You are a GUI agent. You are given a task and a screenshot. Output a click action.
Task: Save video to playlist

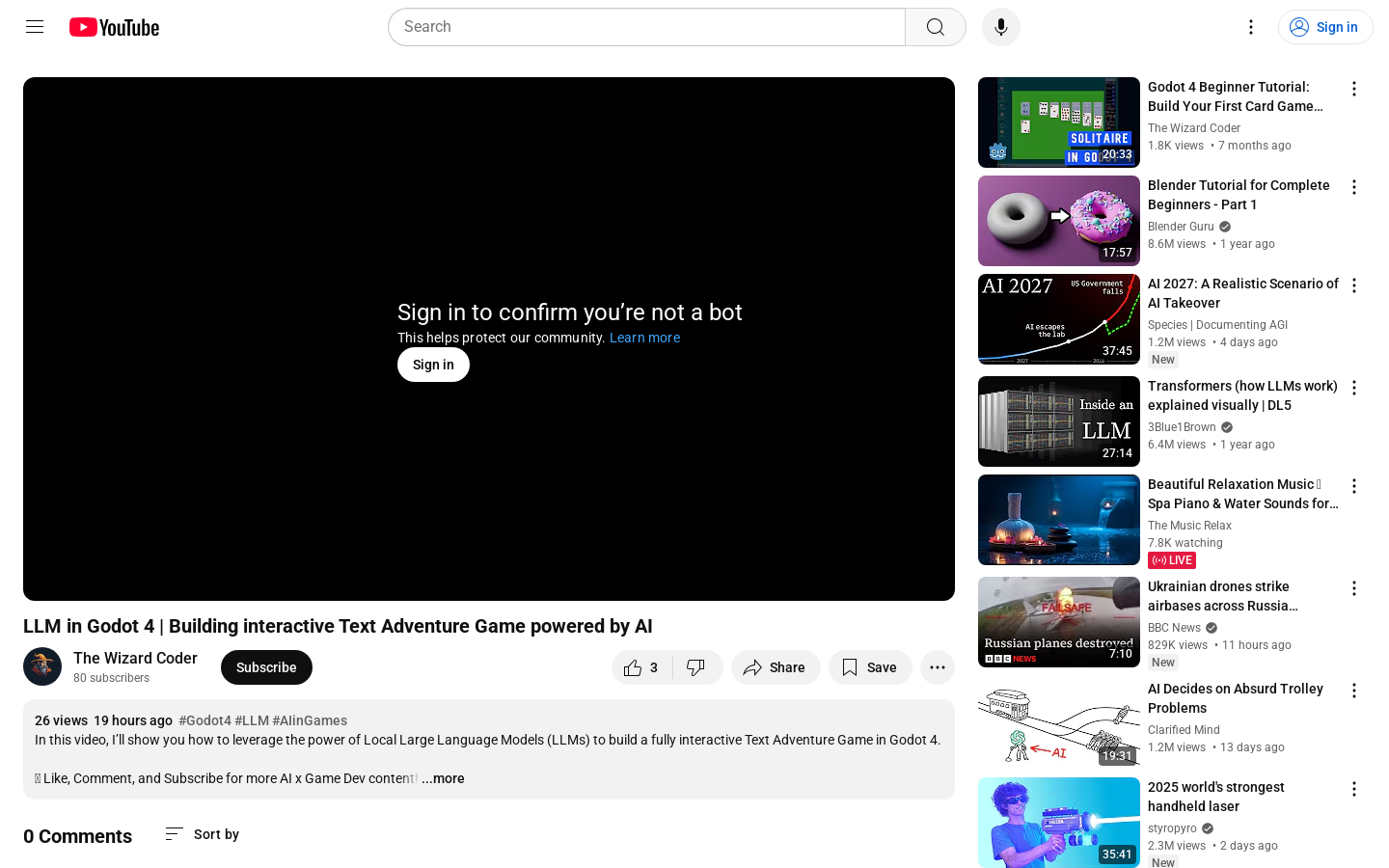(870, 667)
